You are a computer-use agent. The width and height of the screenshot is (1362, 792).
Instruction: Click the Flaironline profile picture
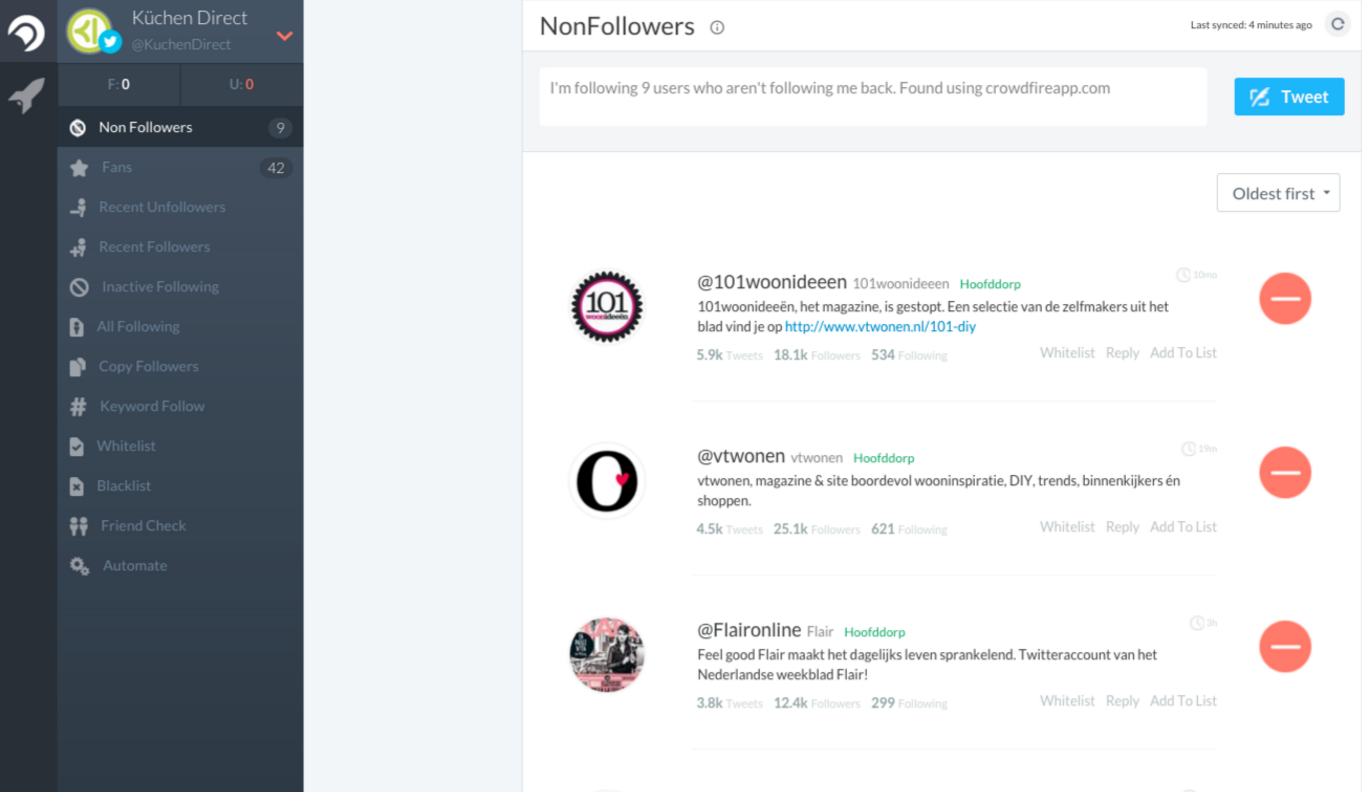(x=607, y=655)
